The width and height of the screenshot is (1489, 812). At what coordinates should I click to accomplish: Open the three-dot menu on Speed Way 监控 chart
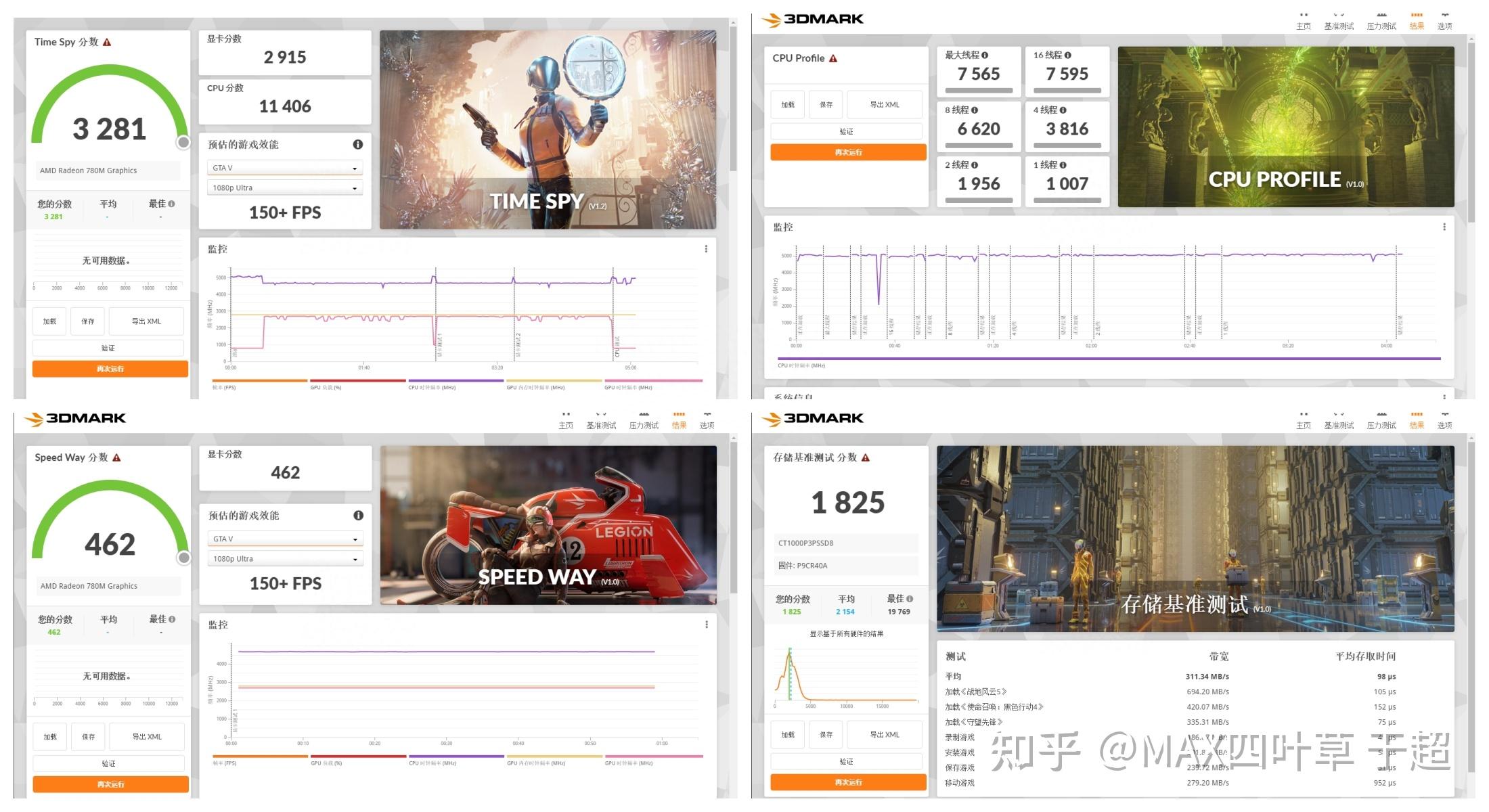(x=707, y=625)
